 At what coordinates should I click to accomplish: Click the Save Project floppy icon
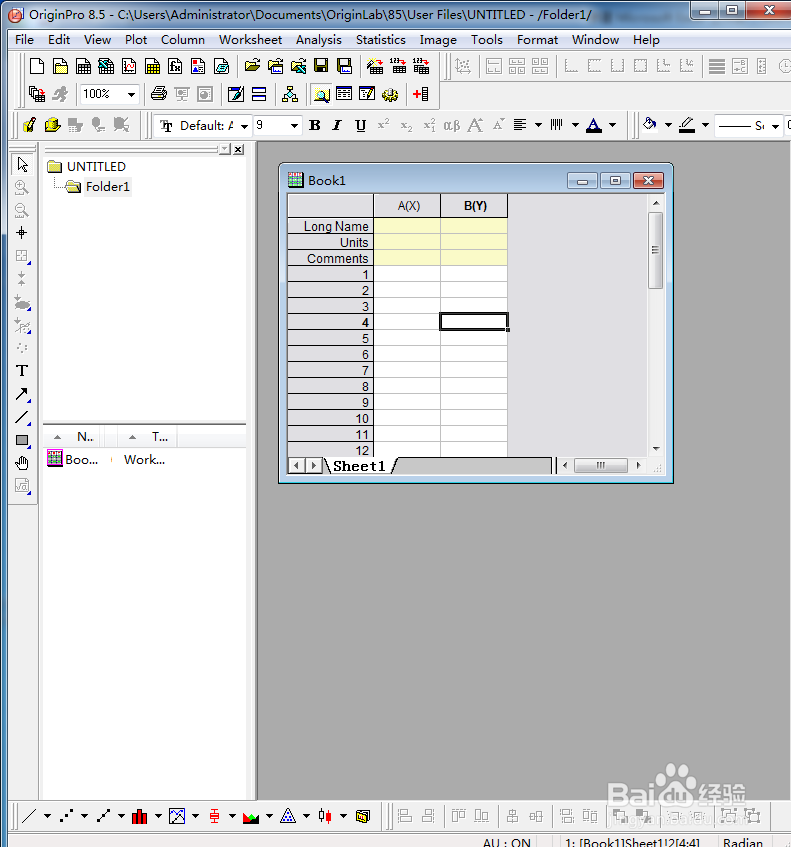[321, 66]
